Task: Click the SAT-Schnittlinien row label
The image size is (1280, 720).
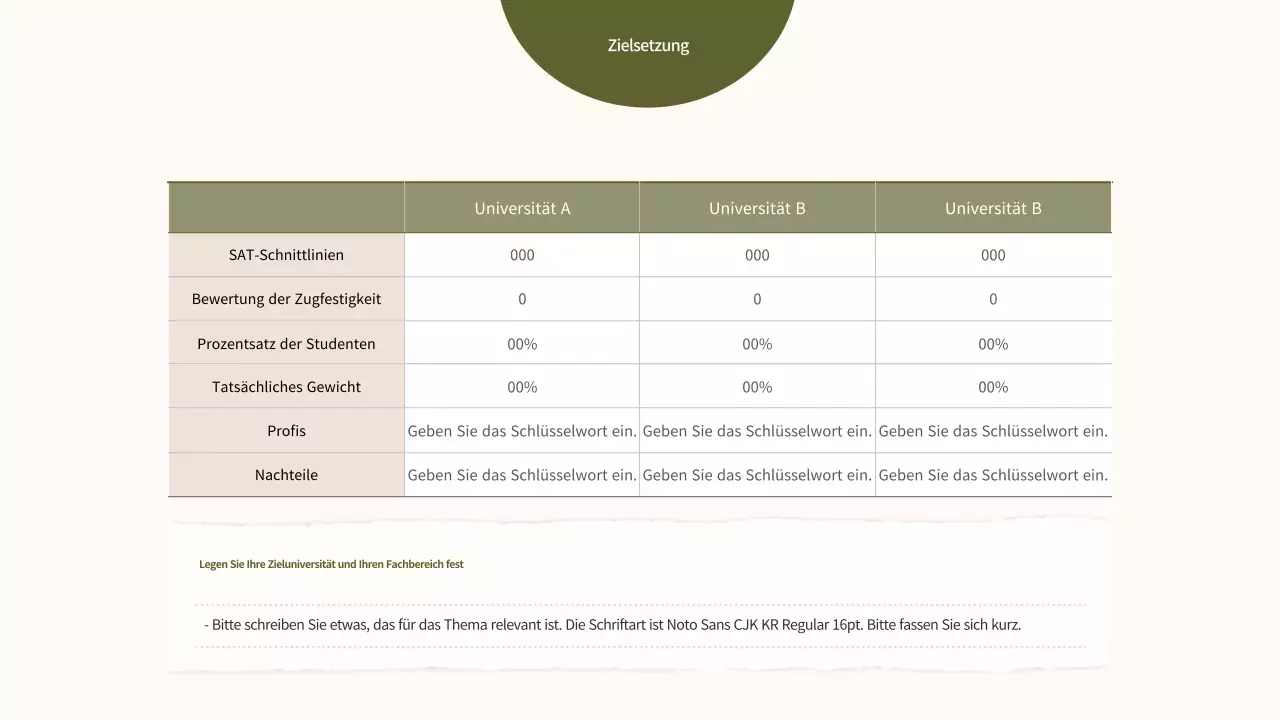Action: pos(286,254)
